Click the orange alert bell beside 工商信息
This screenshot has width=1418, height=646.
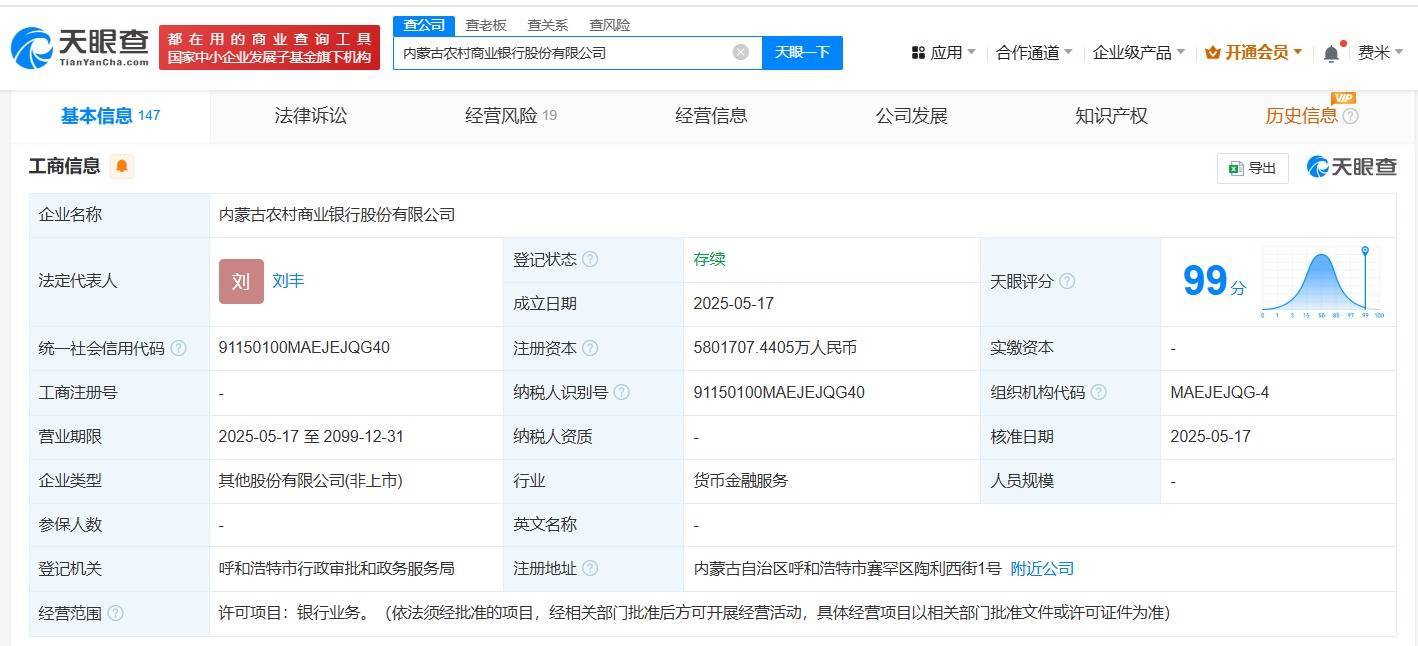coord(122,166)
